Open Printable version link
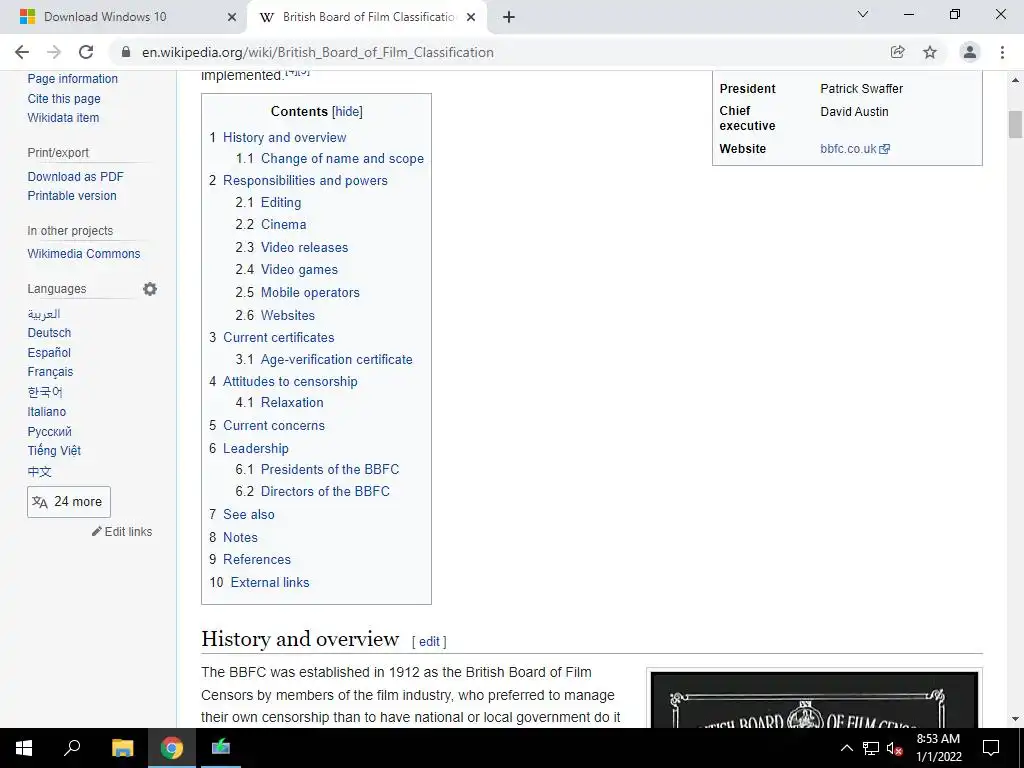 coord(72,196)
